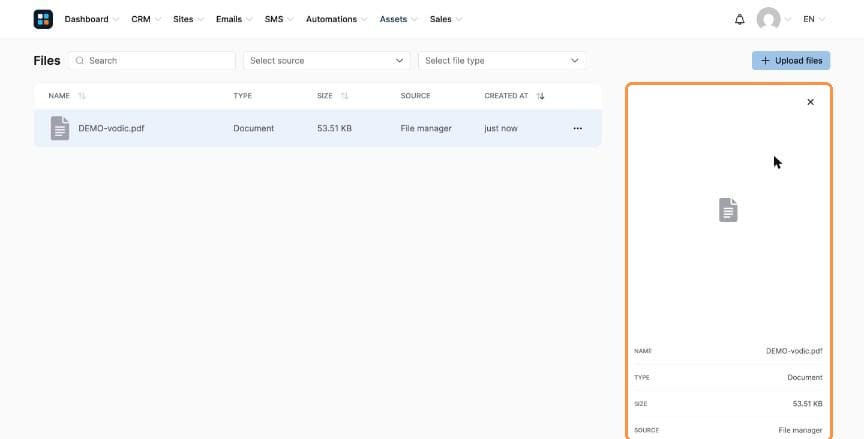Viewport: 864px width, 439px height.
Task: Sort files by Name column arrows
Action: (x=82, y=96)
